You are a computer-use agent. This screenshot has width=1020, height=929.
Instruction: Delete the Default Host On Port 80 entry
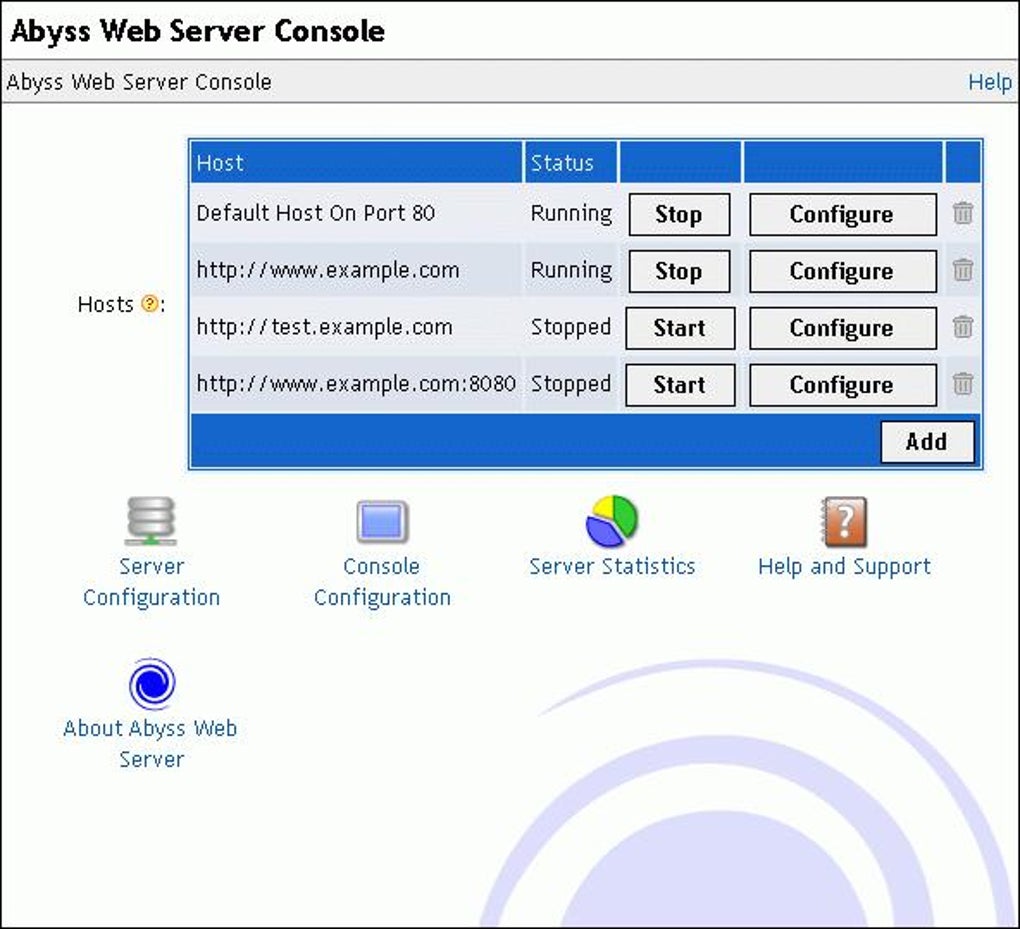pos(963,213)
